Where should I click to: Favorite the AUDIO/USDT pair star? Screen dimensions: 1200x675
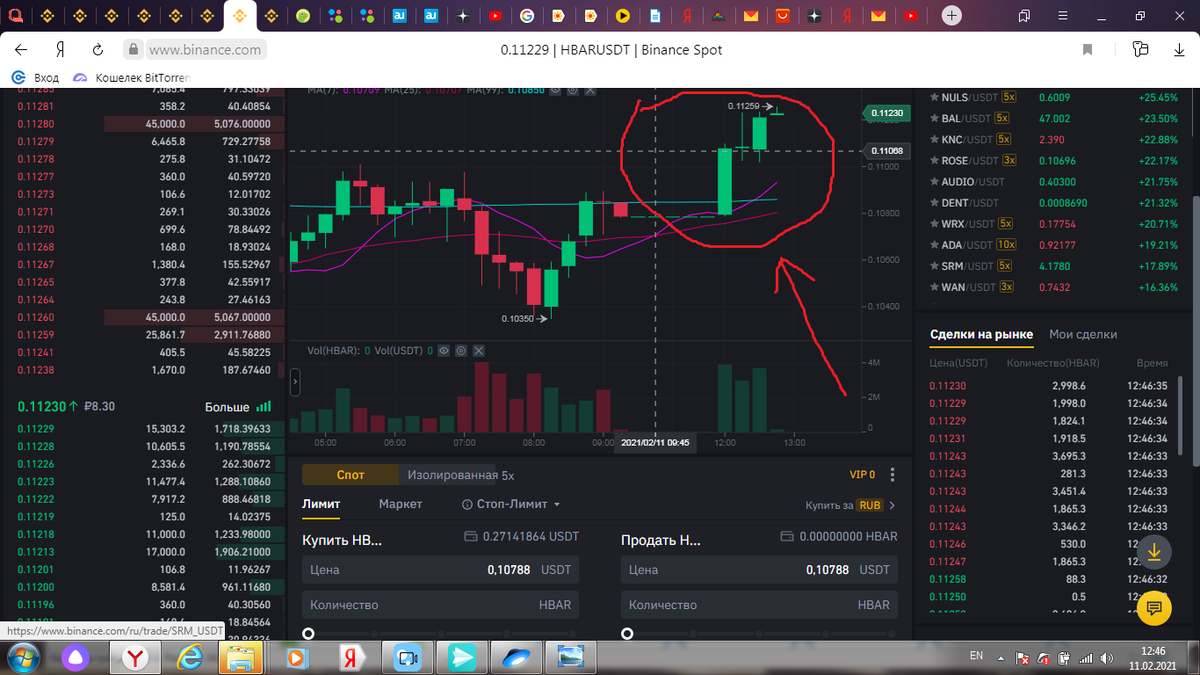coord(934,182)
